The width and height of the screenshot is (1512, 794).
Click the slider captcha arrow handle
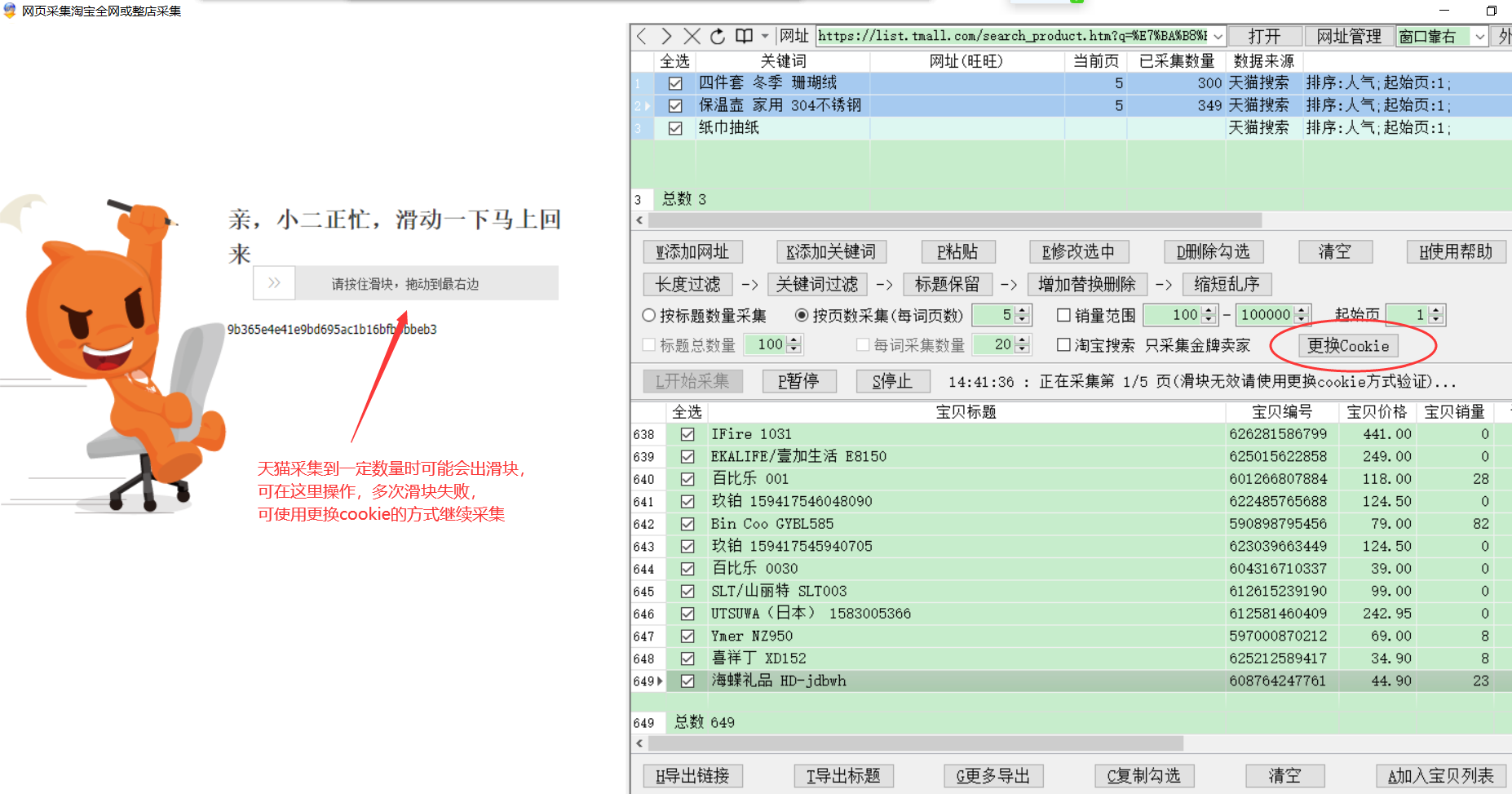274,283
